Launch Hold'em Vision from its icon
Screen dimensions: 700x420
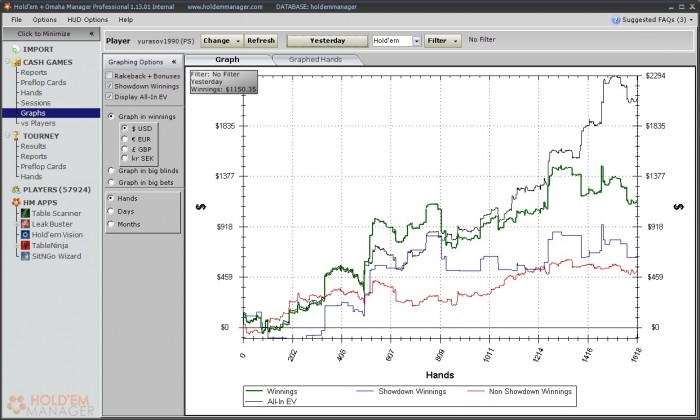tap(23, 235)
